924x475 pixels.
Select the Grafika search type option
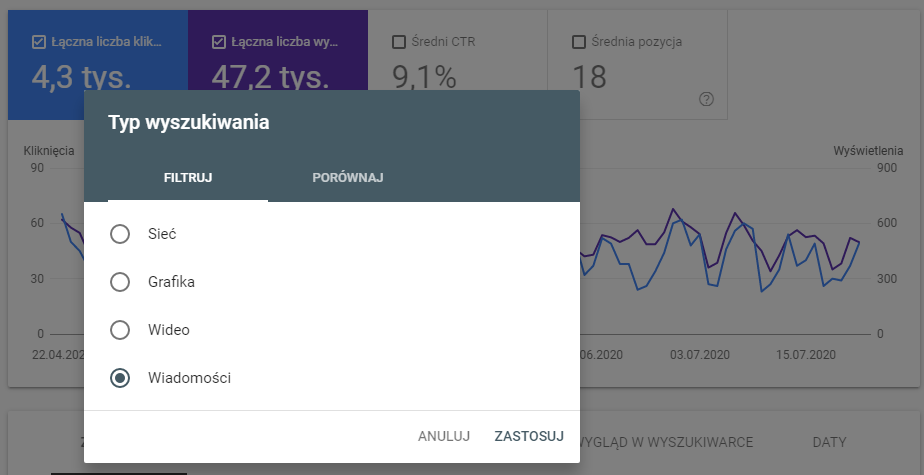click(x=120, y=282)
